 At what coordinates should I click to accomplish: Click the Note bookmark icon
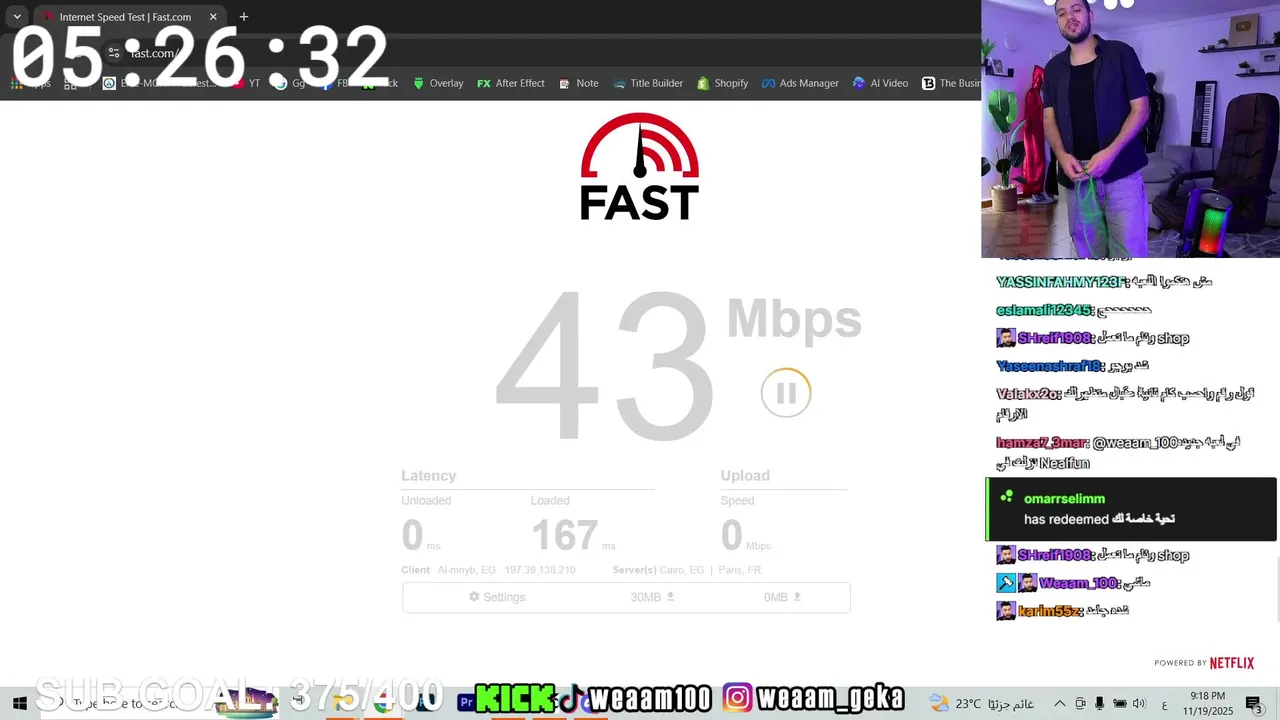[565, 83]
